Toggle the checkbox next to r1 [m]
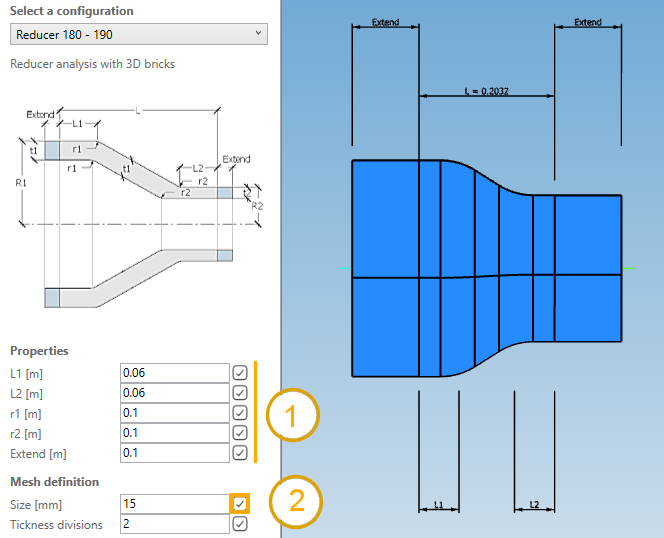Screen dimensions: 664x538 pos(240,413)
